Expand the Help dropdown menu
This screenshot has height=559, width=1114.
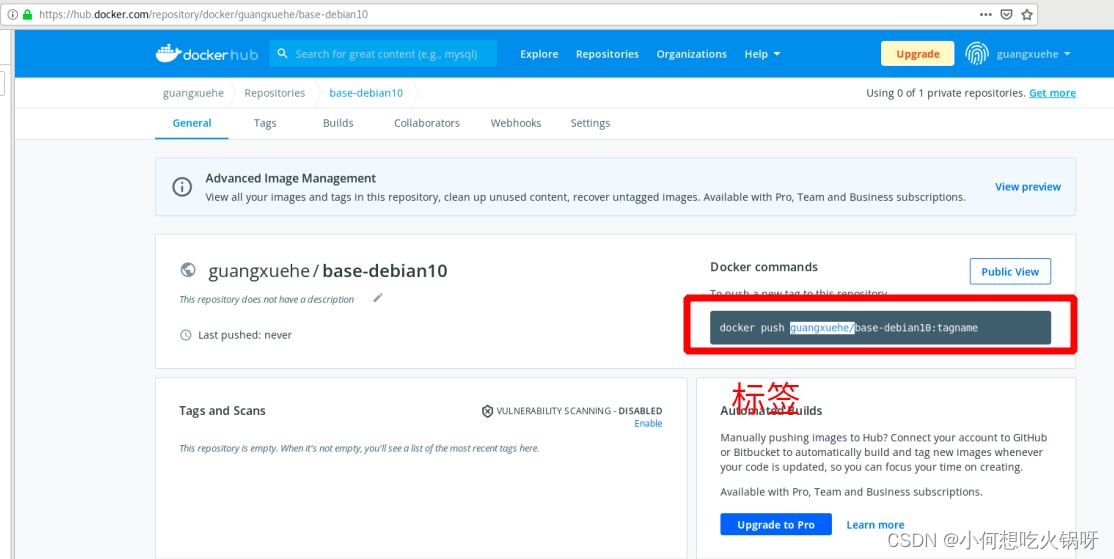[x=762, y=54]
